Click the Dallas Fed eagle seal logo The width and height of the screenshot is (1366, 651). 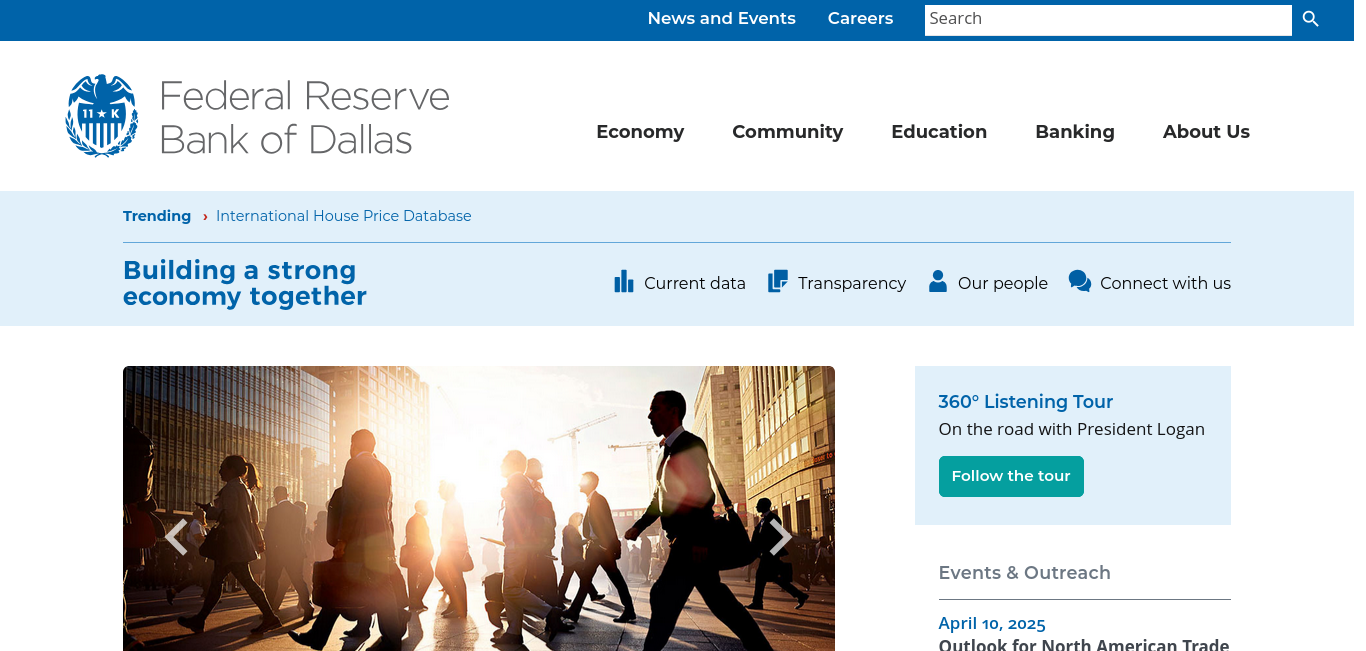[102, 116]
